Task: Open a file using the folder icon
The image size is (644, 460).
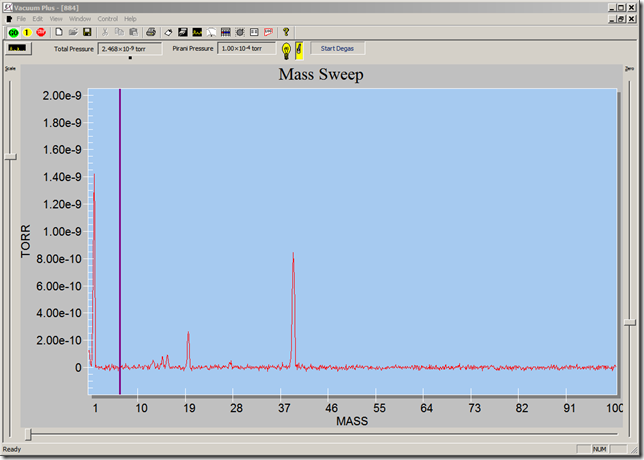Action: (x=73, y=32)
